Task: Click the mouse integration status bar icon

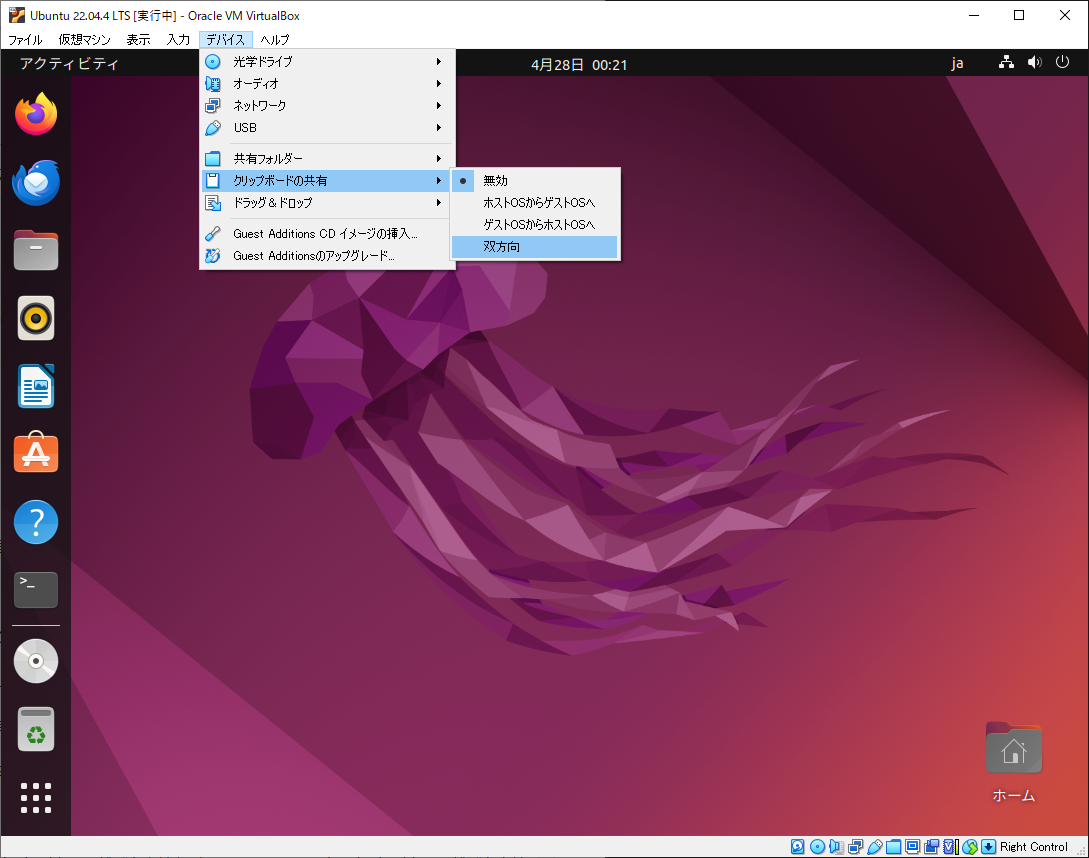Action: 970,846
